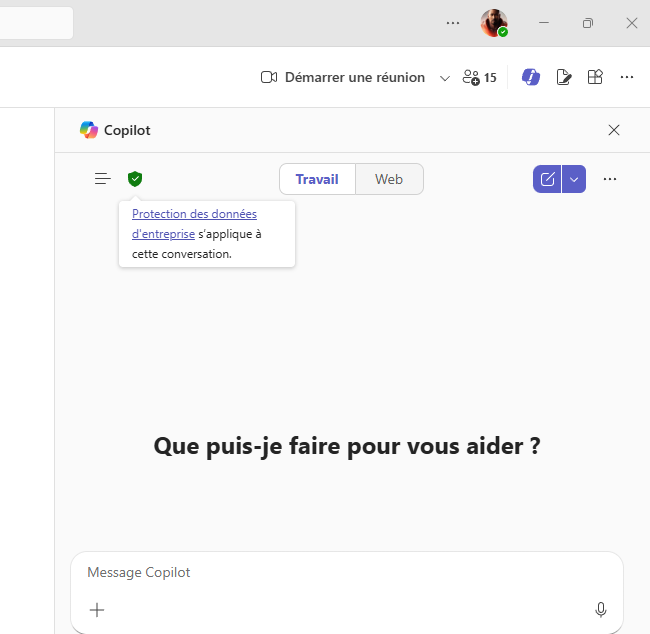Click Démarrer une réunion button
This screenshot has width=650, height=634.
click(x=343, y=77)
